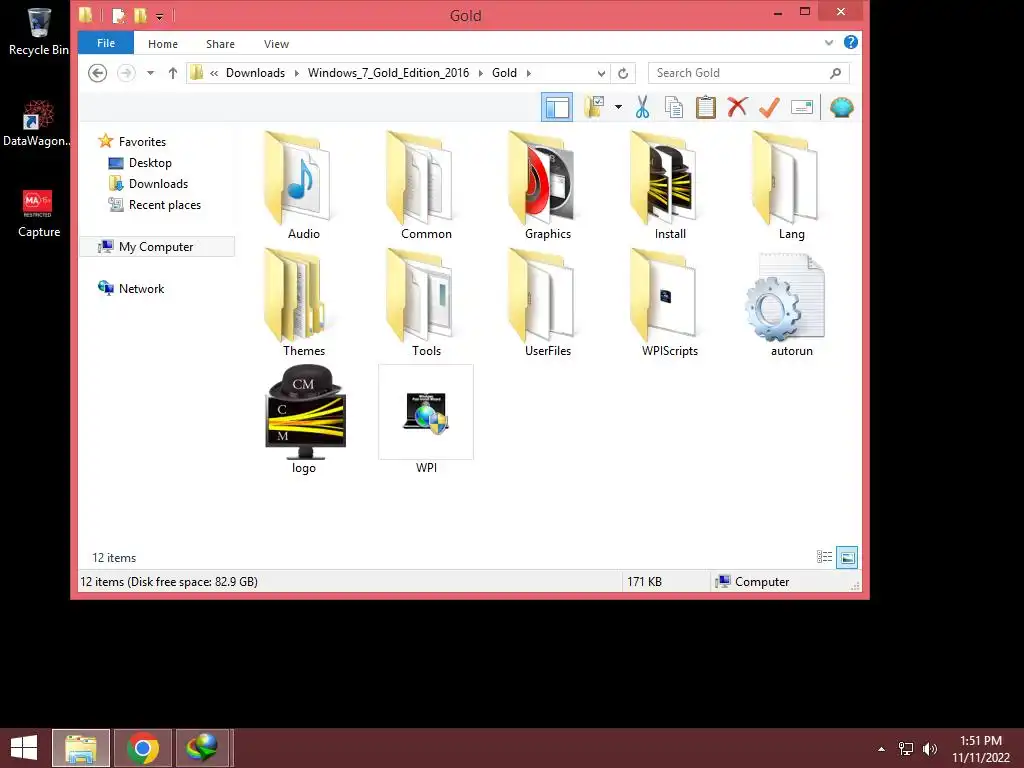Click the orange checkmark Properties icon
The width and height of the screenshot is (1024, 768).
pyautogui.click(x=769, y=107)
